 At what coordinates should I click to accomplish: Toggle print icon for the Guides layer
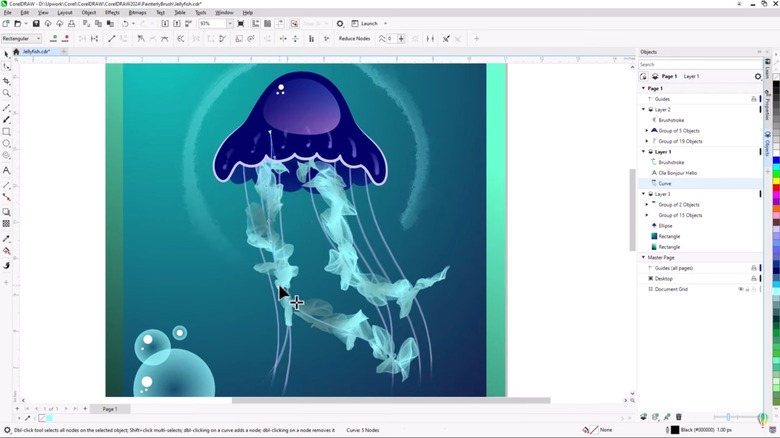tap(753, 99)
